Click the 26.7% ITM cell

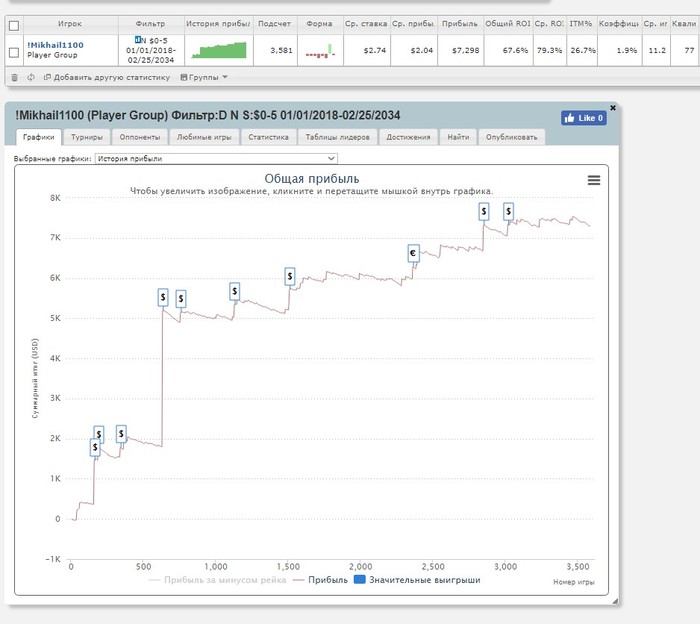click(583, 50)
